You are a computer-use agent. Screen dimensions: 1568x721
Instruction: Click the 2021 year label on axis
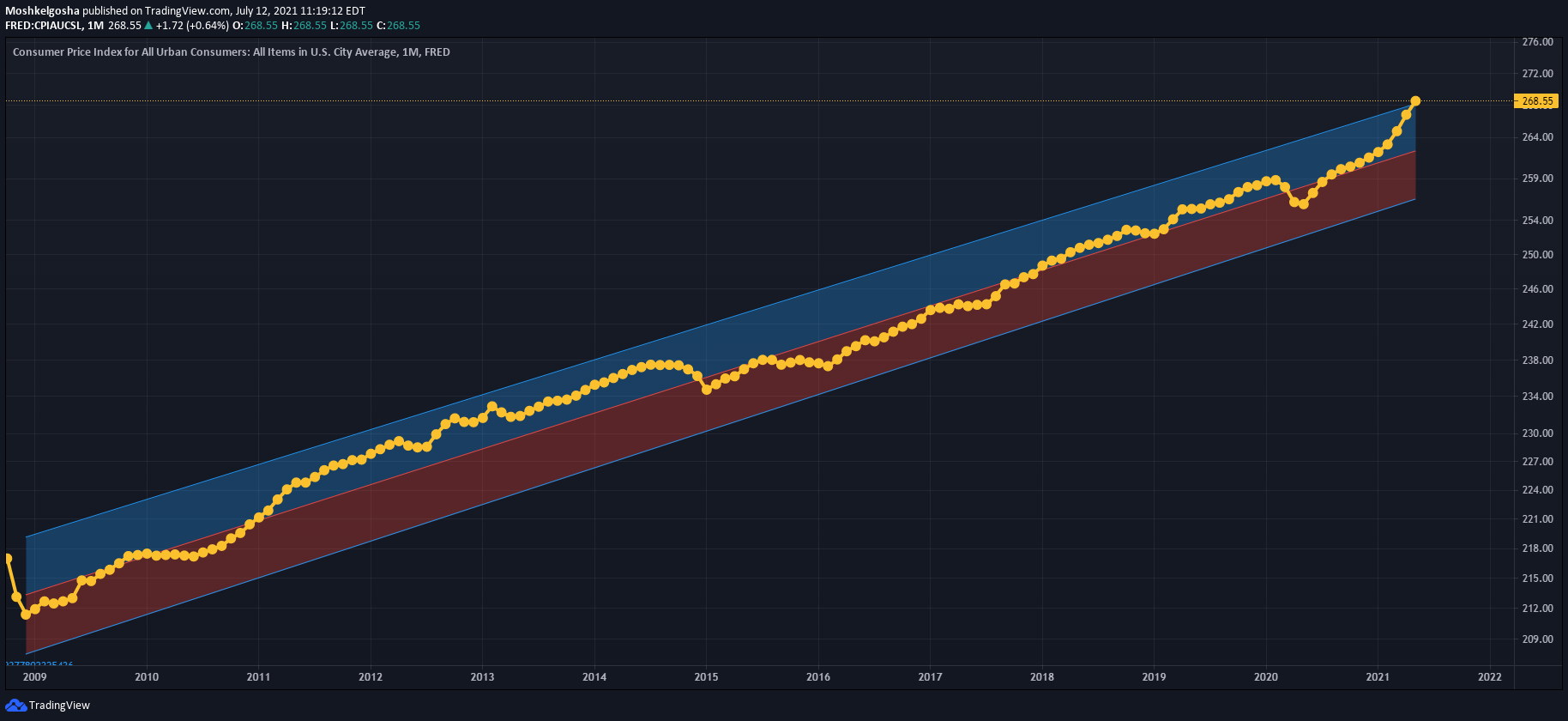[1378, 677]
